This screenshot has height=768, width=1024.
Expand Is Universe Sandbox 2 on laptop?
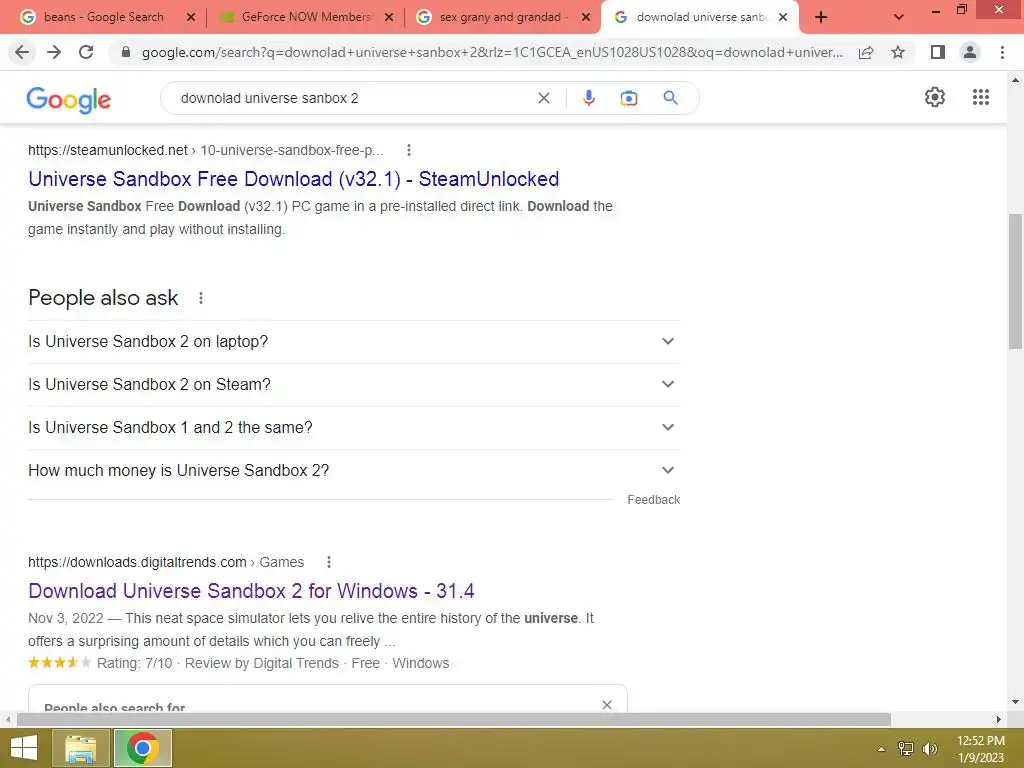click(354, 342)
